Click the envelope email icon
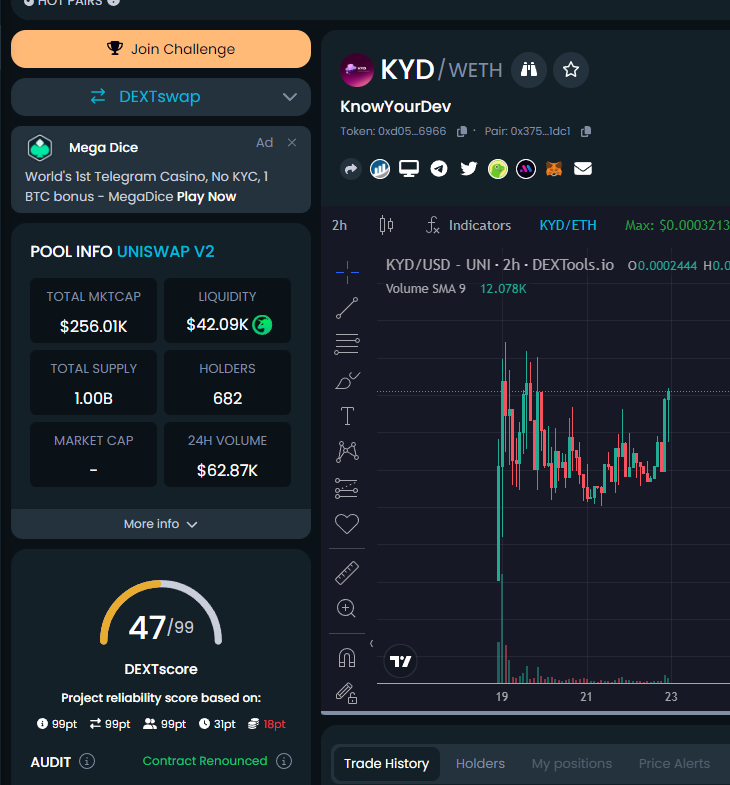Image resolution: width=730 pixels, height=785 pixels. [x=583, y=169]
